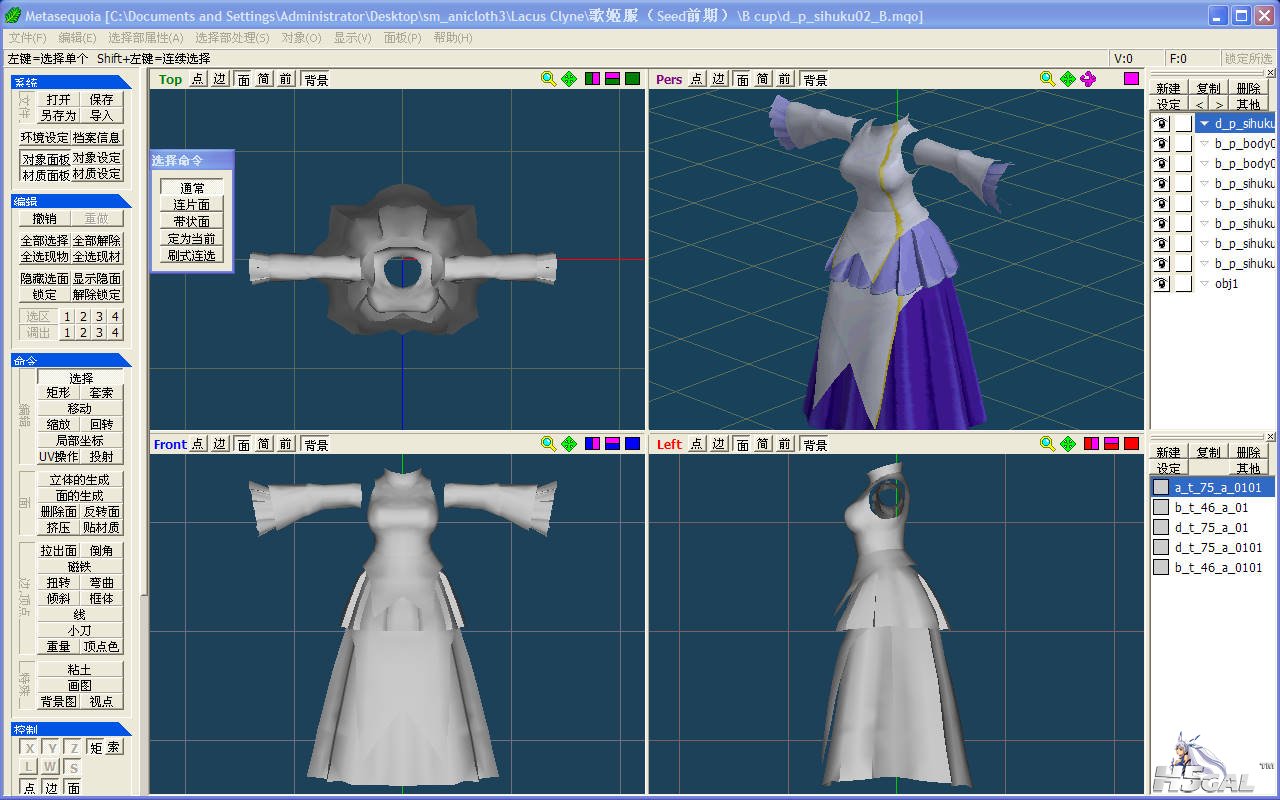Toggle the lock box beside first b_p_body object
Screen dimensions: 1280x800
click(1183, 144)
